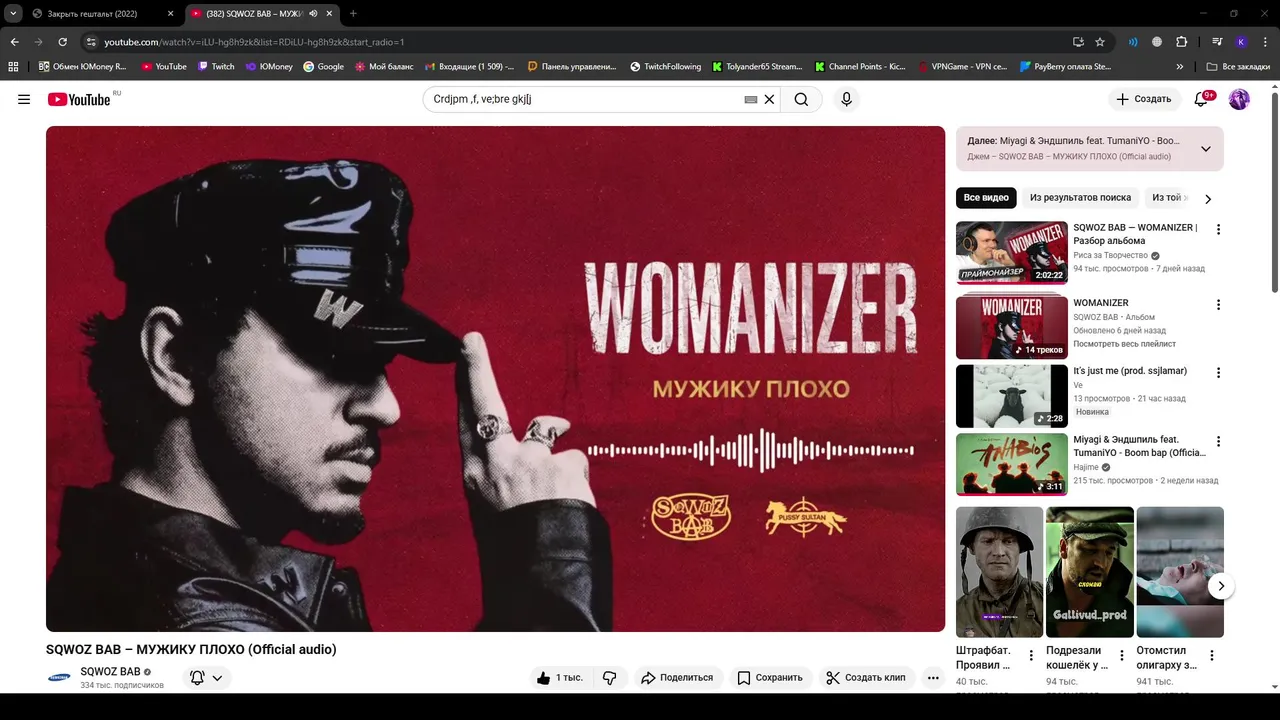
Task: Open Chrome three-dot menu
Action: pos(1265,42)
